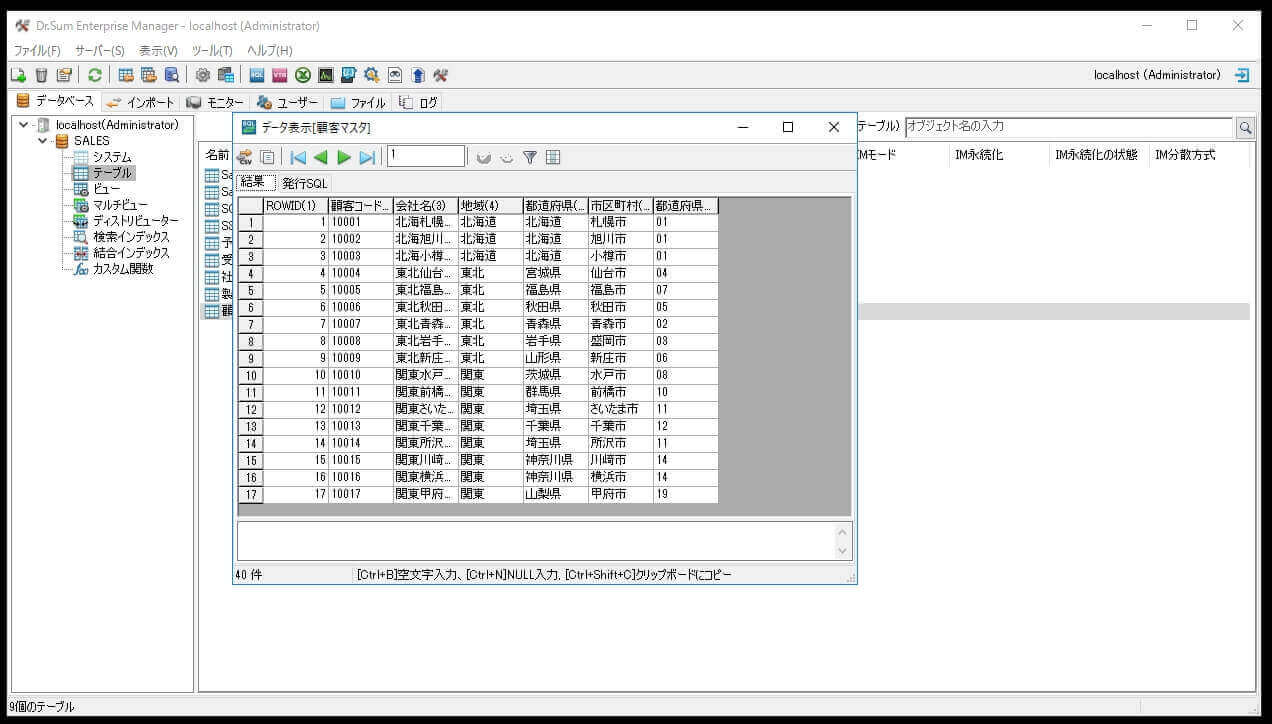This screenshot has height=724, width=1272.
Task: Click the search magnifier next to object name field
Action: coord(1245,127)
